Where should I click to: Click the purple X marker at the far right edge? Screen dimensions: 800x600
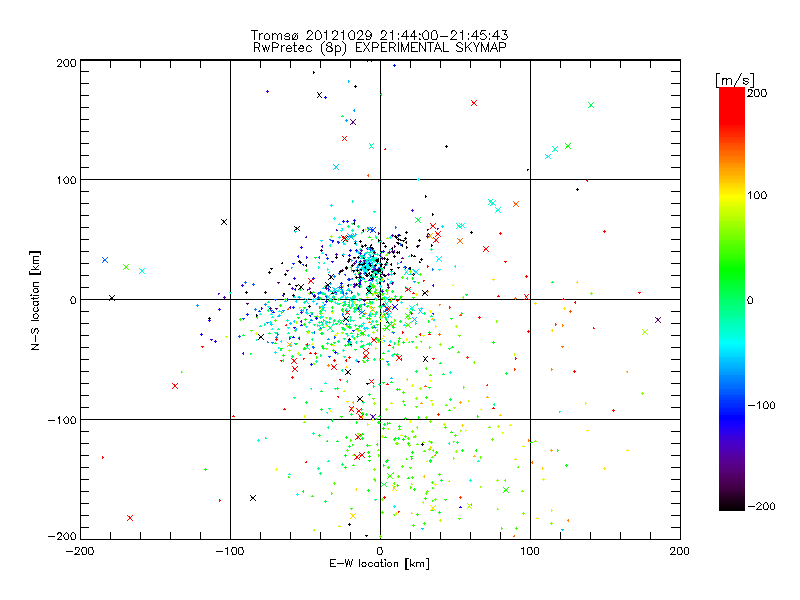(x=658, y=320)
